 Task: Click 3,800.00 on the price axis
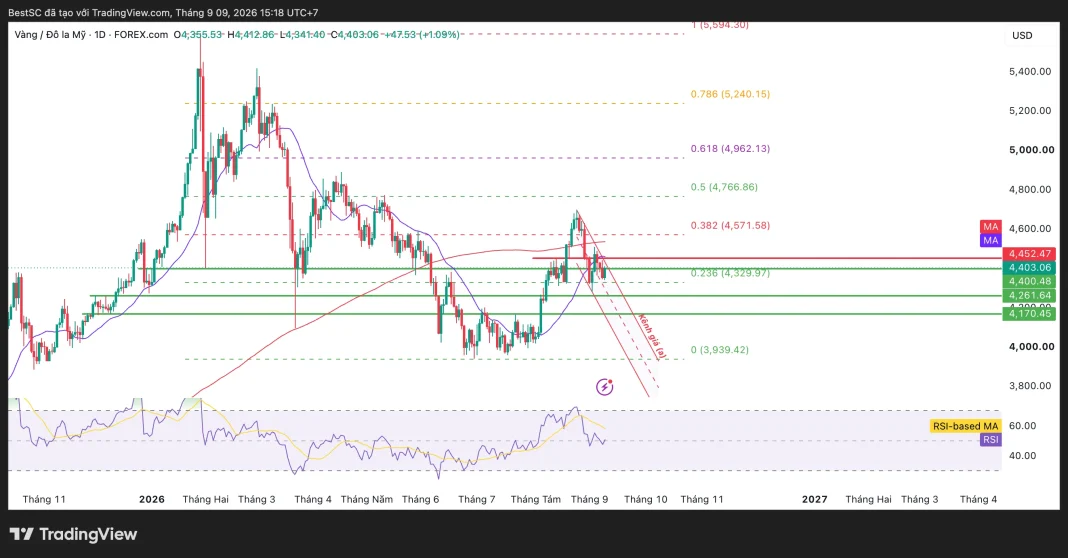click(x=1030, y=386)
